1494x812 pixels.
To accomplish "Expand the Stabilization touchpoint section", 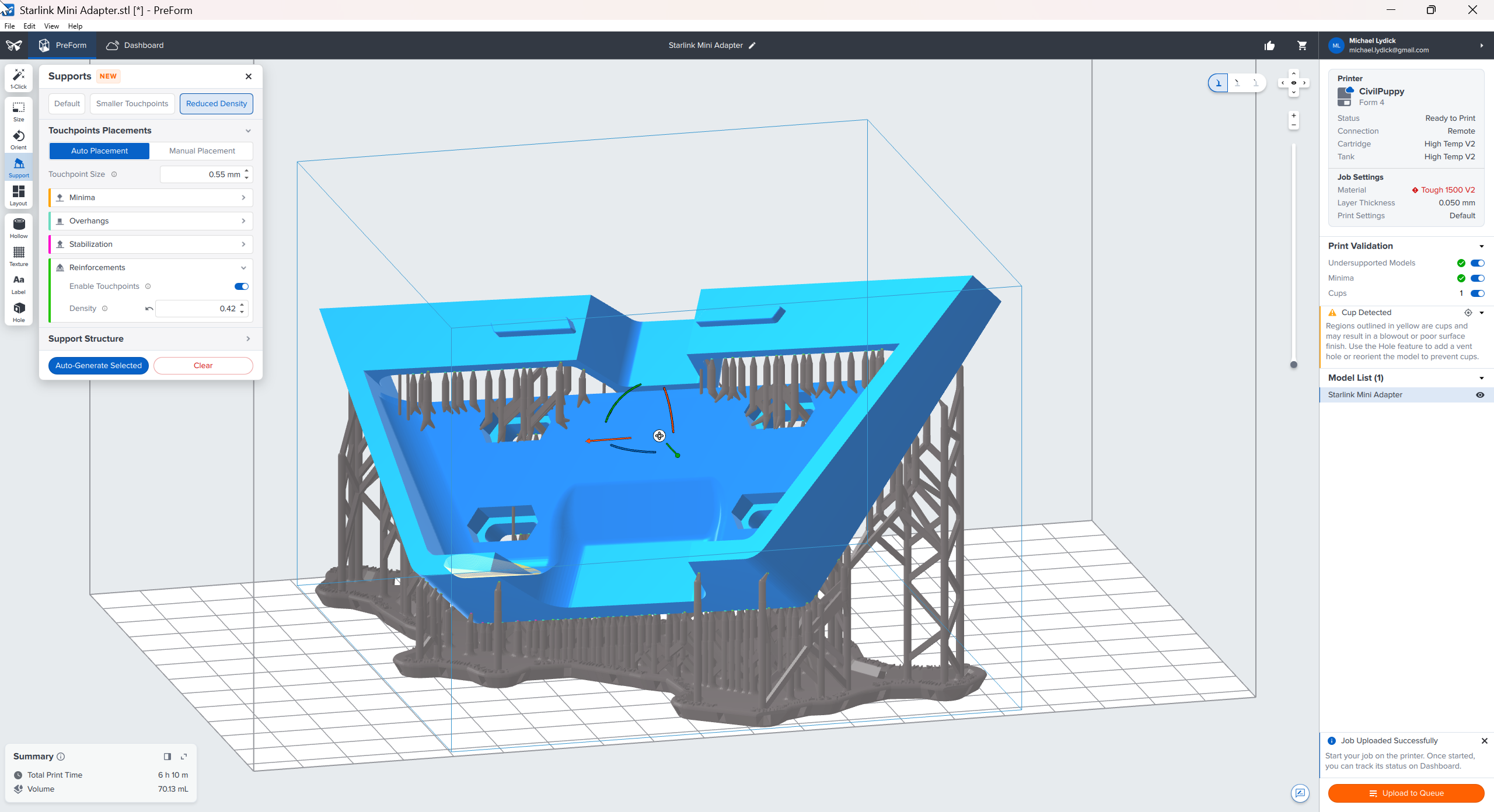I will click(151, 244).
